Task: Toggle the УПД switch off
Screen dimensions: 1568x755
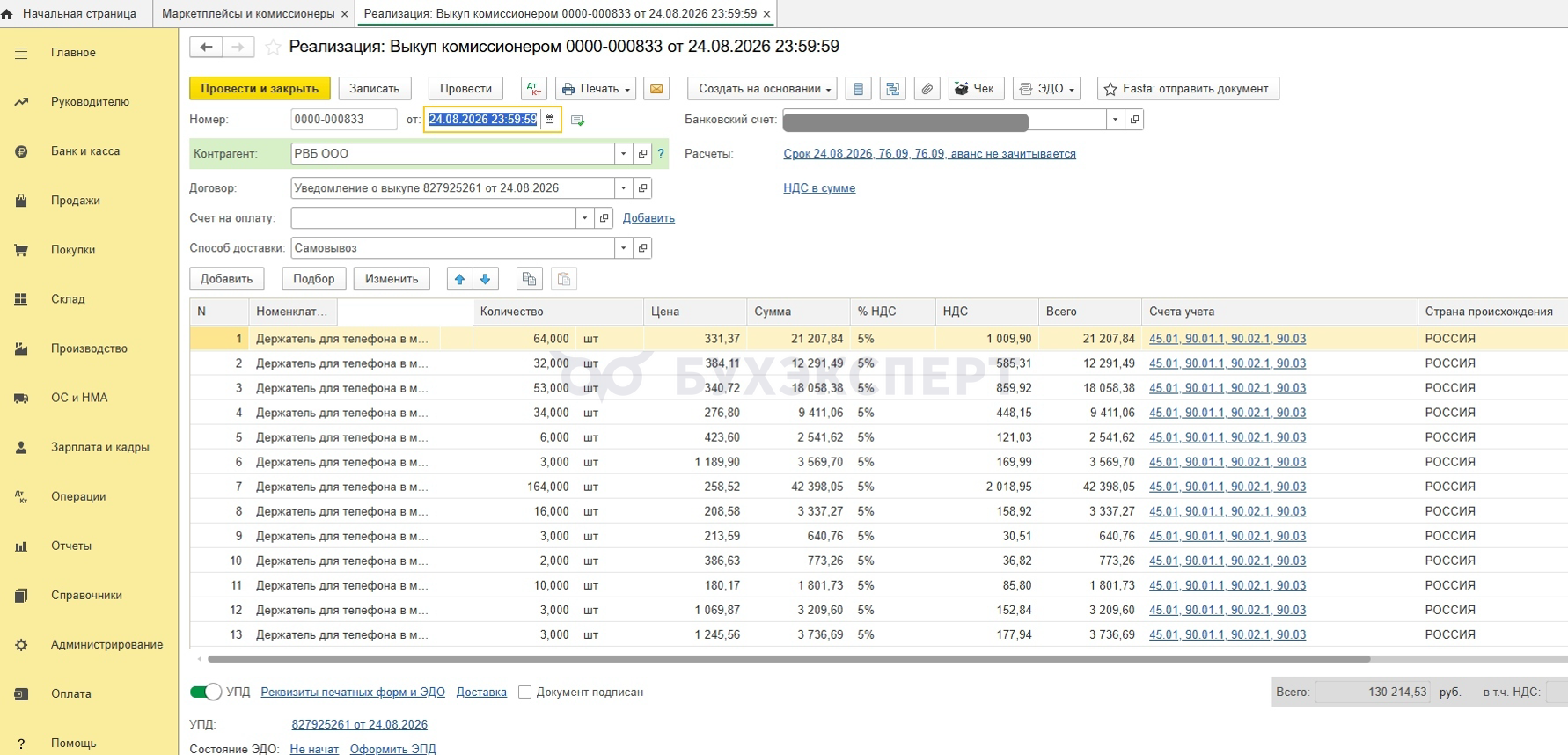Action: [x=206, y=692]
